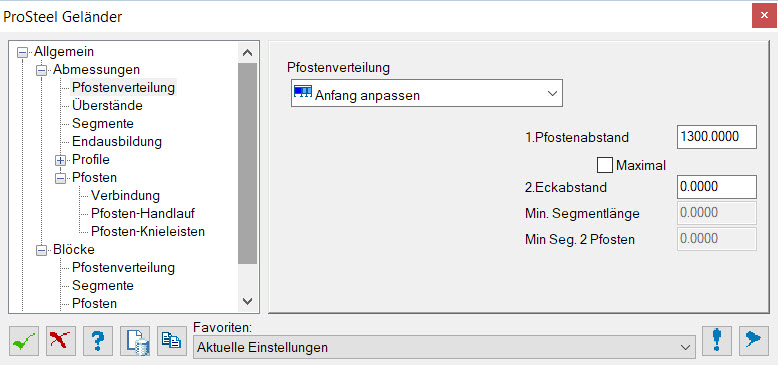Screen dimensions: 778x365
Task: Click the red X cancel icon
Action: [x=61, y=341]
